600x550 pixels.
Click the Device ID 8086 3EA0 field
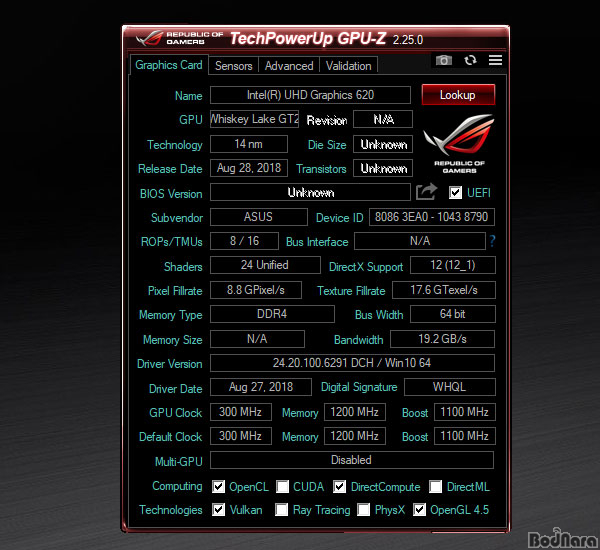coord(432,217)
